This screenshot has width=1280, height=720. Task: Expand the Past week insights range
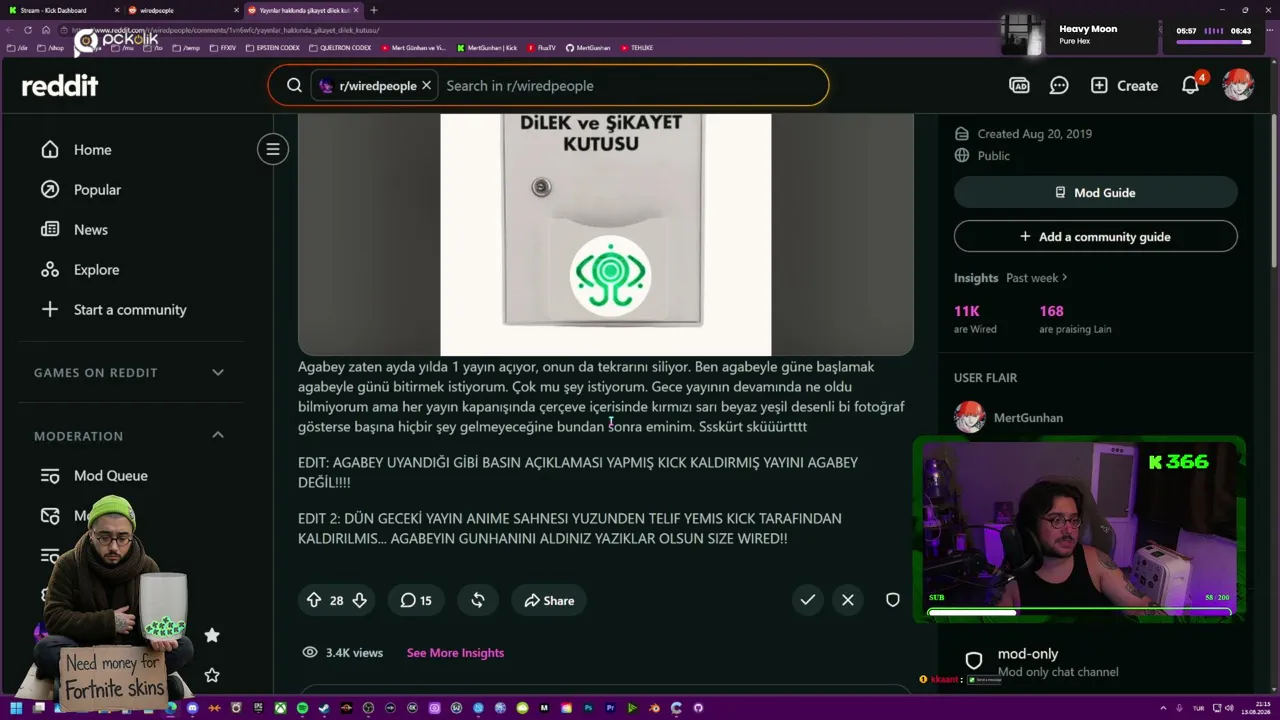(1037, 278)
